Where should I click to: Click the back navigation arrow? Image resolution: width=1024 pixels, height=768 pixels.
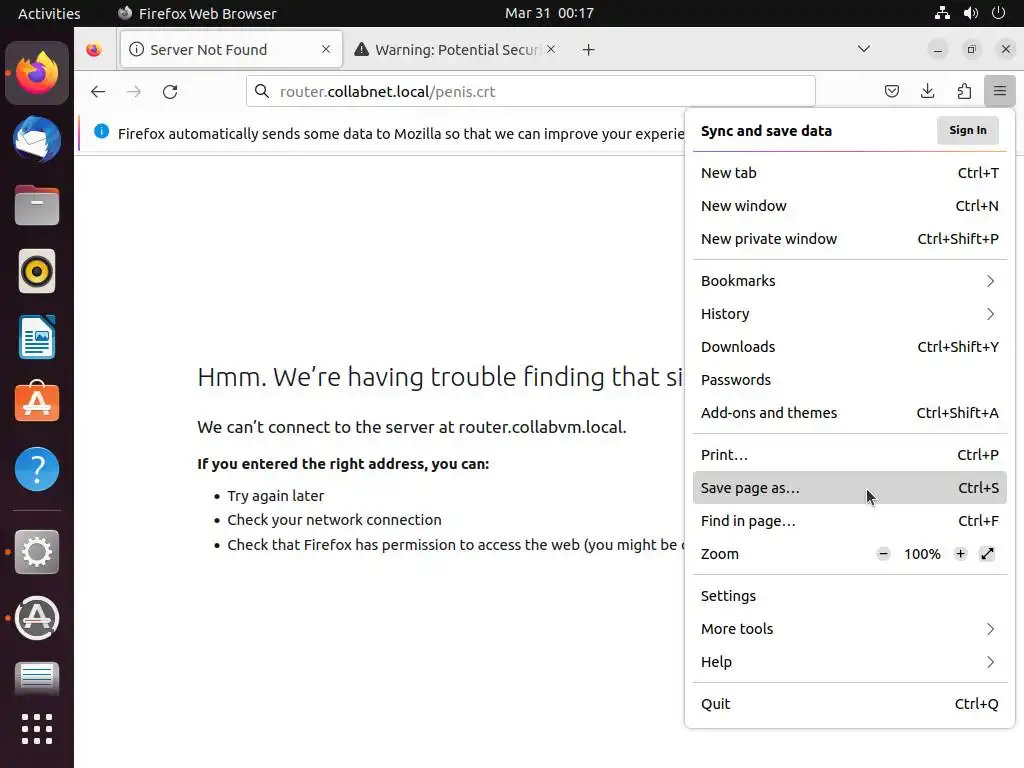click(98, 91)
